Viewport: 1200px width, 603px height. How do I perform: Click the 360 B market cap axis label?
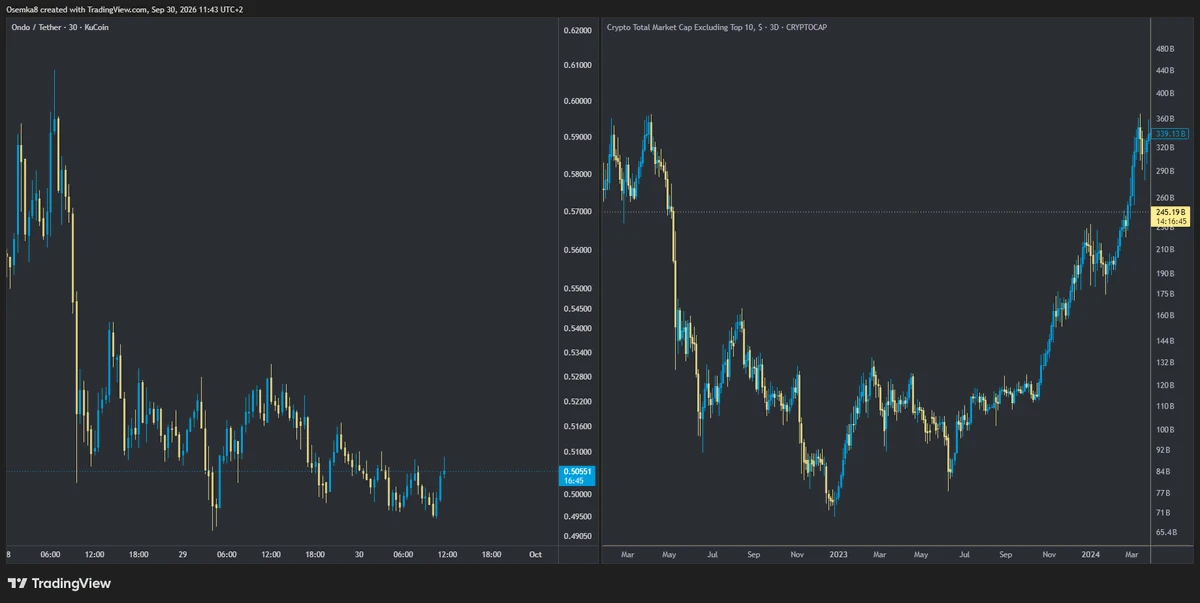point(1164,119)
